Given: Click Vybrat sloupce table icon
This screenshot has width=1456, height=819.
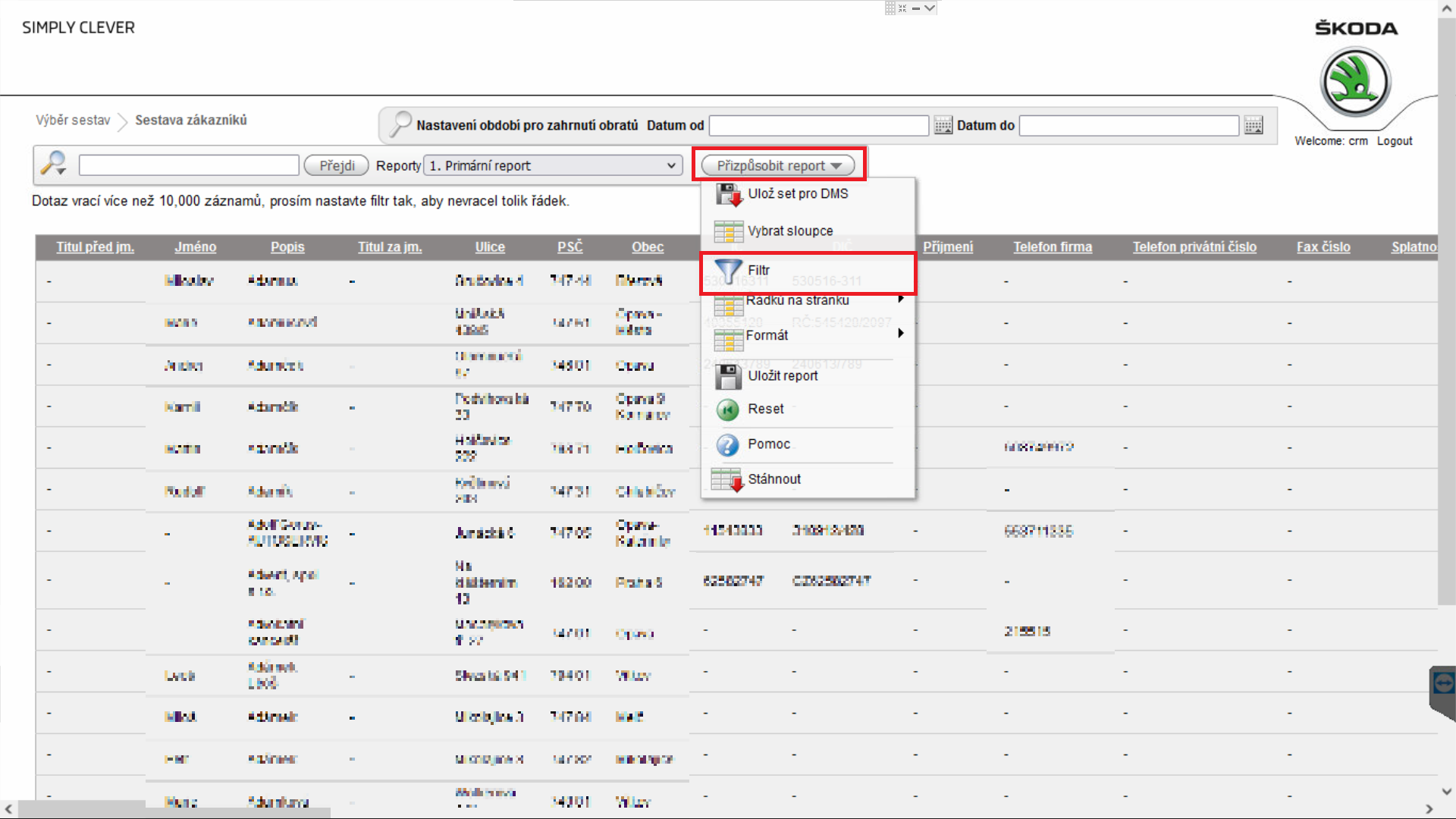Looking at the screenshot, I should tap(728, 231).
